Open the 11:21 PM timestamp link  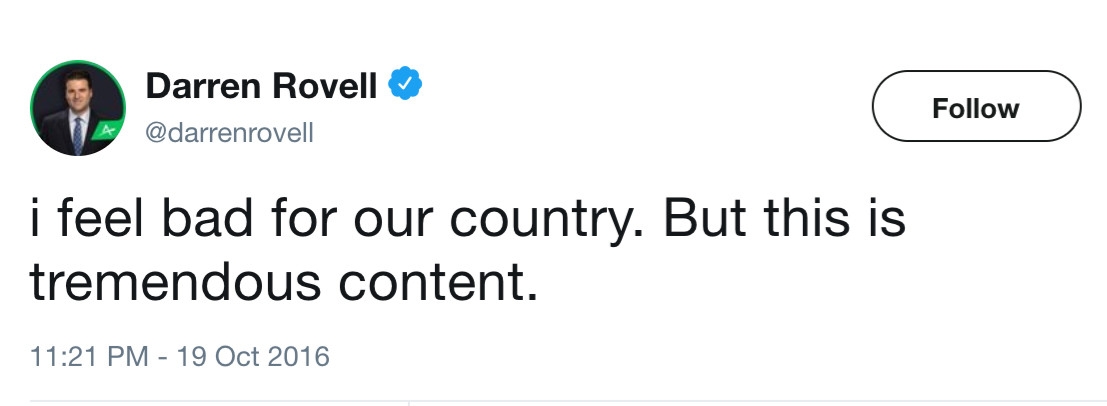coord(93,356)
